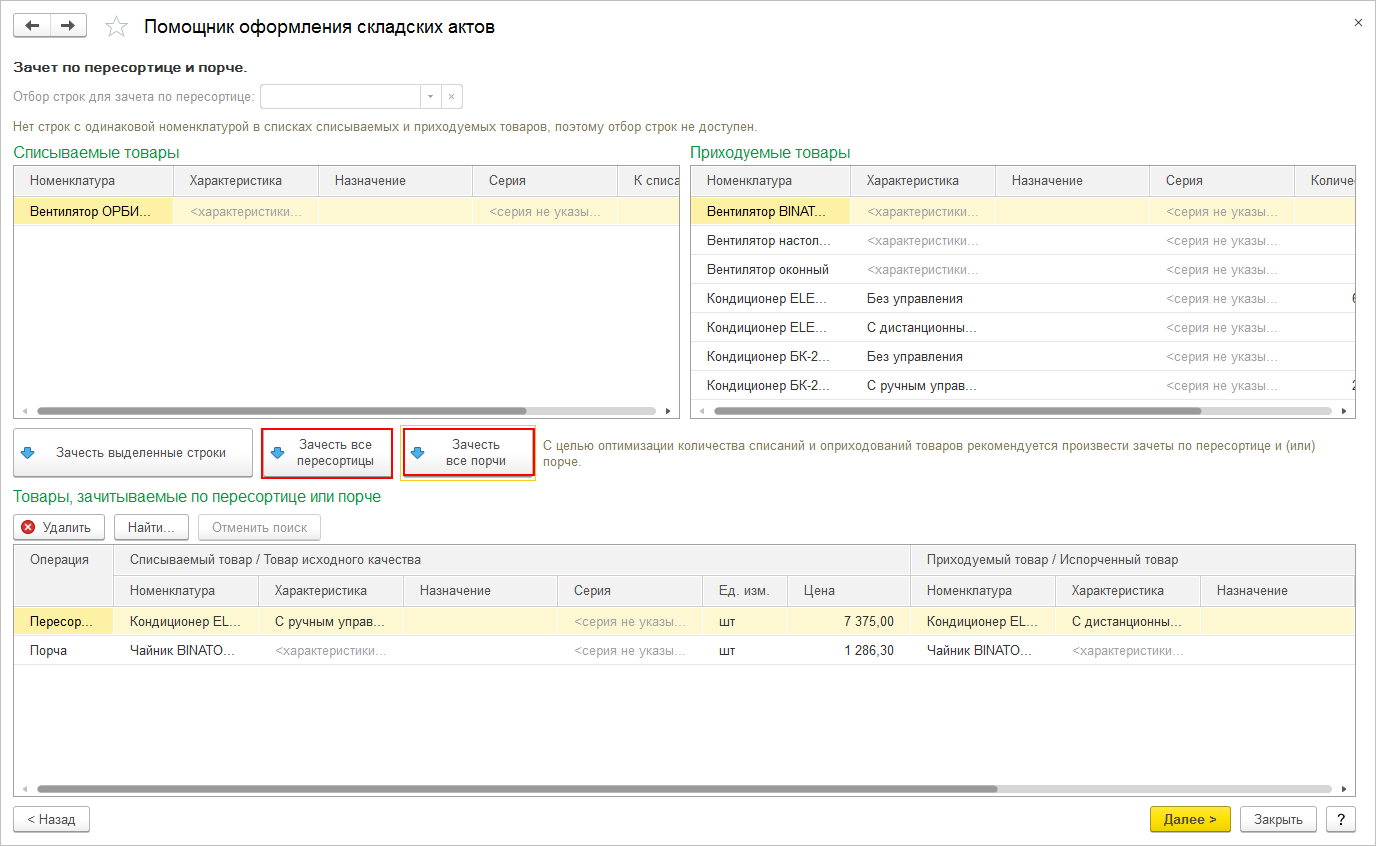Delete selected row with Удалить button
The width and height of the screenshot is (1376, 846).
coord(57,527)
